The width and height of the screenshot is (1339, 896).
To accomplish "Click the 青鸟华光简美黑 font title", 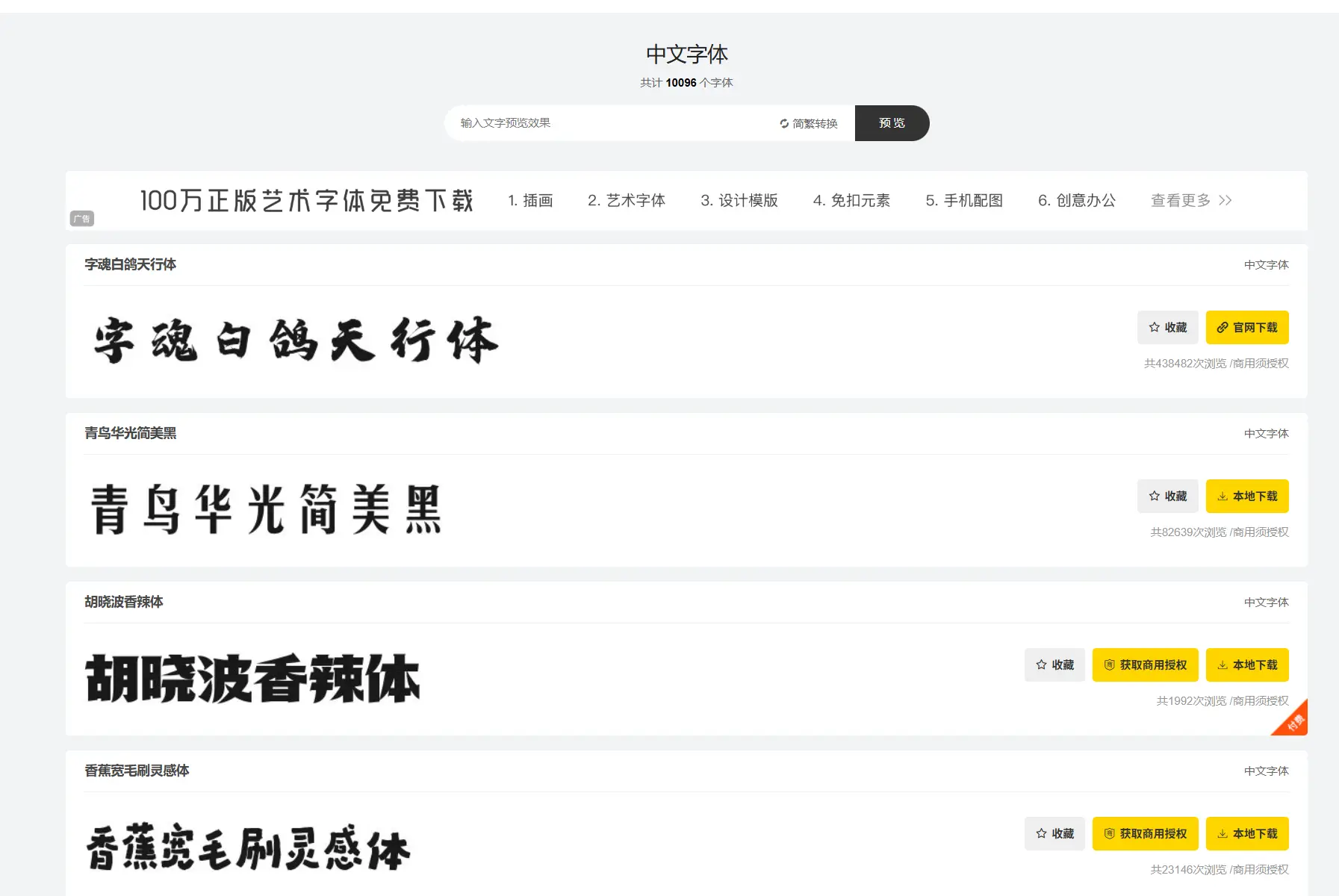I will coord(131,433).
